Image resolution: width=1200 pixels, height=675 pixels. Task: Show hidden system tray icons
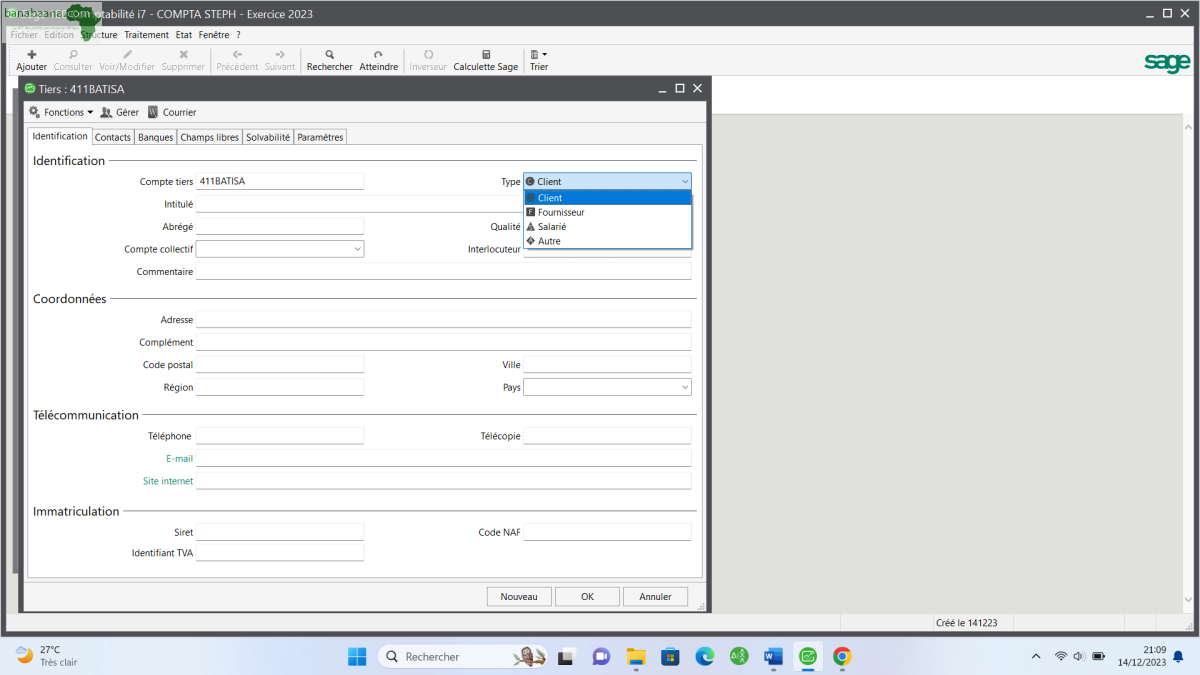(1036, 656)
